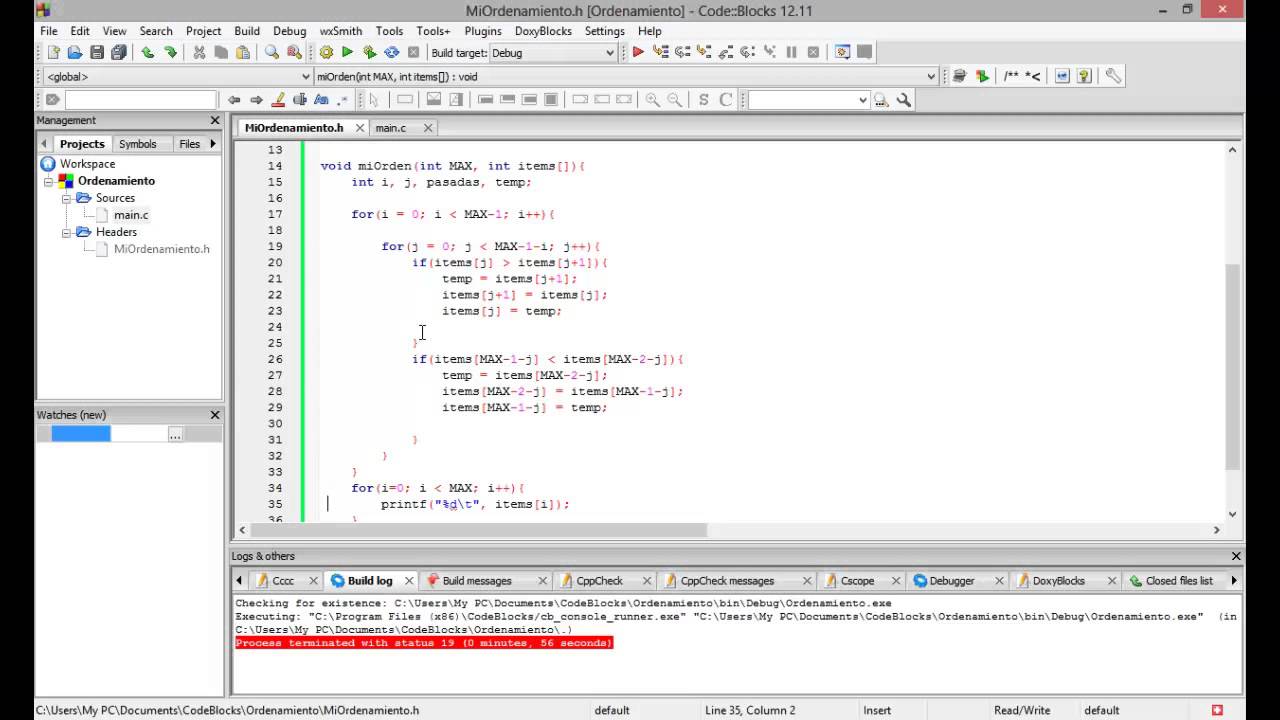Run the program with green play icon

(348, 53)
